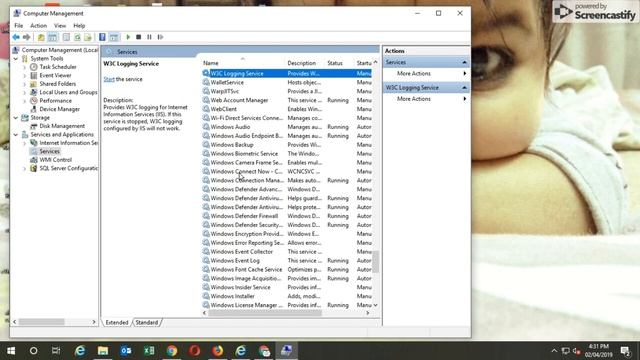Open Outlook from the taskbar
This screenshot has height=360, width=640.
coord(126,351)
